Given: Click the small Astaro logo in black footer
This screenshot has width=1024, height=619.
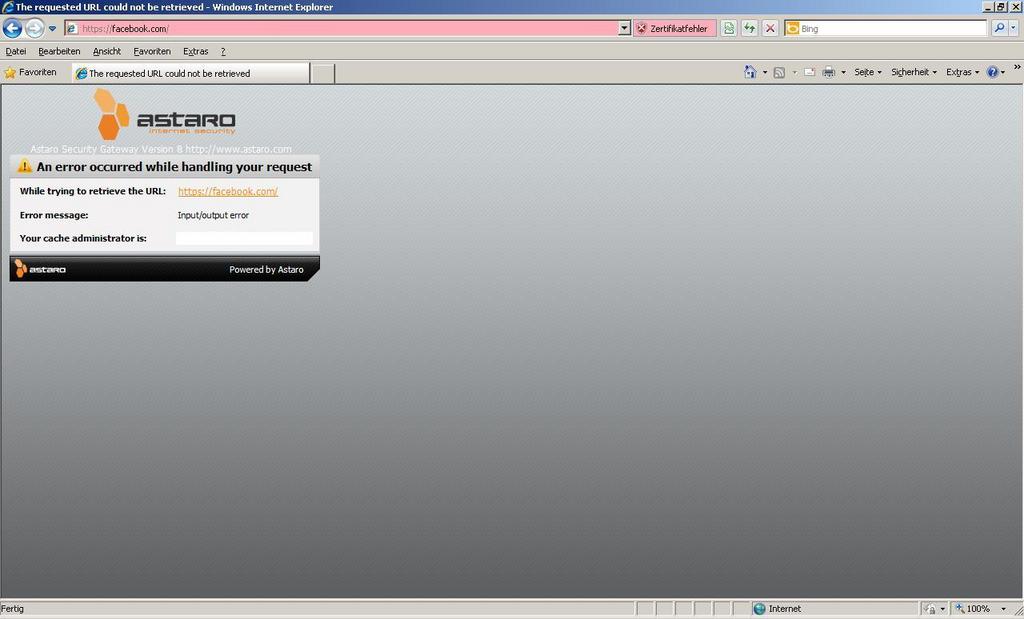Looking at the screenshot, I should 40,269.
